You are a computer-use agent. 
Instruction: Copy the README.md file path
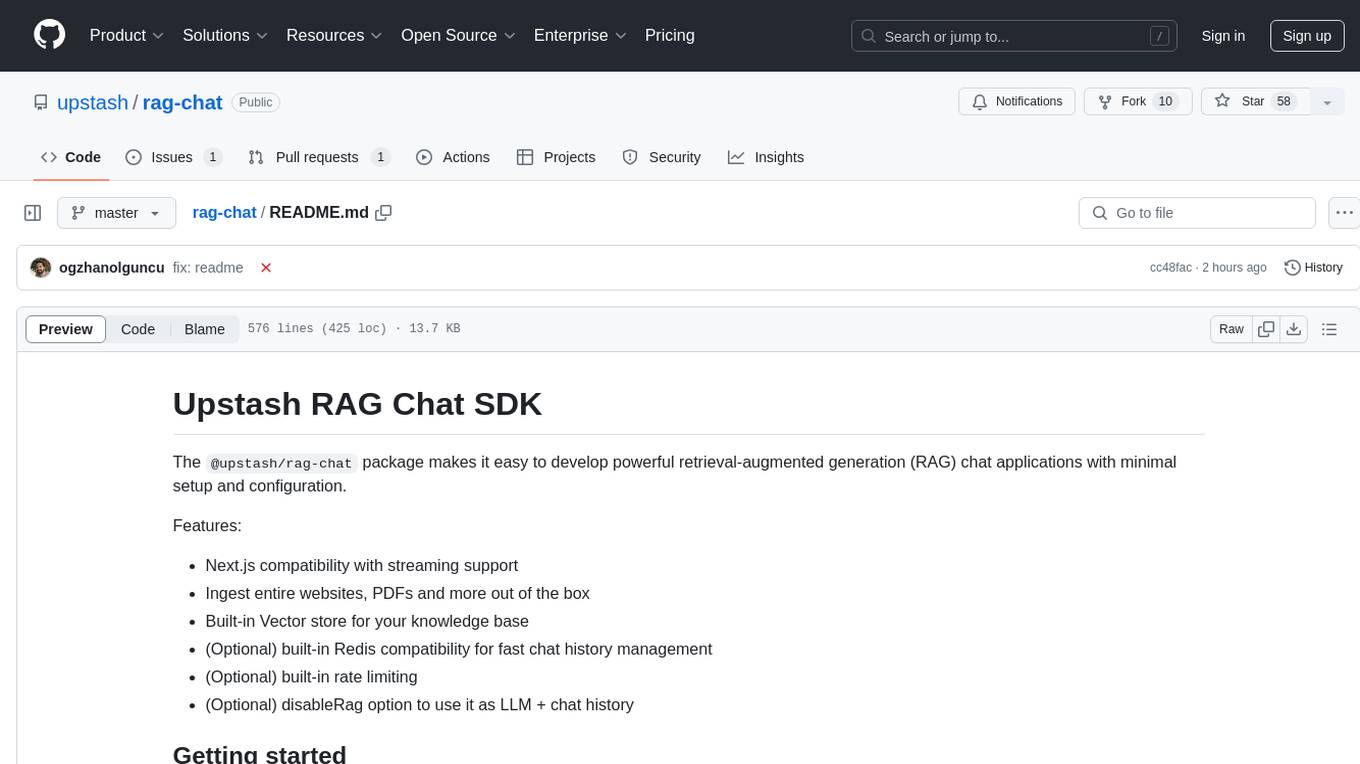tap(383, 213)
